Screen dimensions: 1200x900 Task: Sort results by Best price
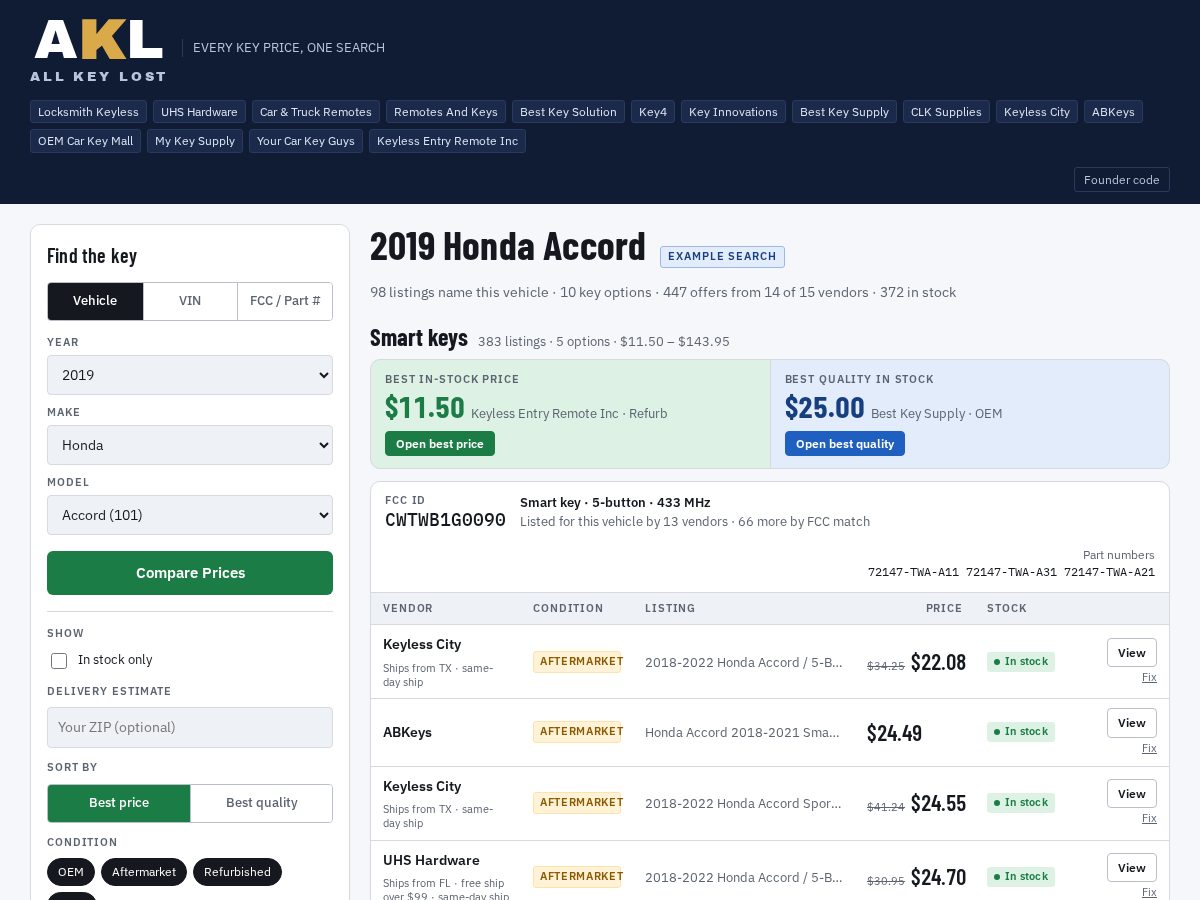point(119,803)
